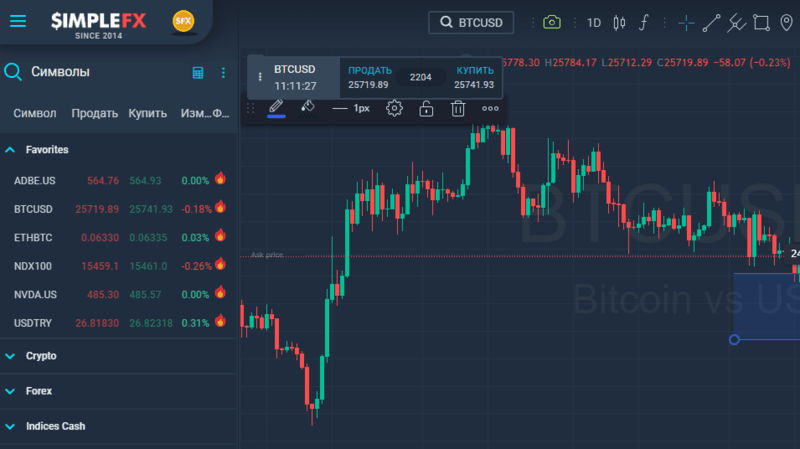Click USDTRY buy price 26.82318

(151, 323)
